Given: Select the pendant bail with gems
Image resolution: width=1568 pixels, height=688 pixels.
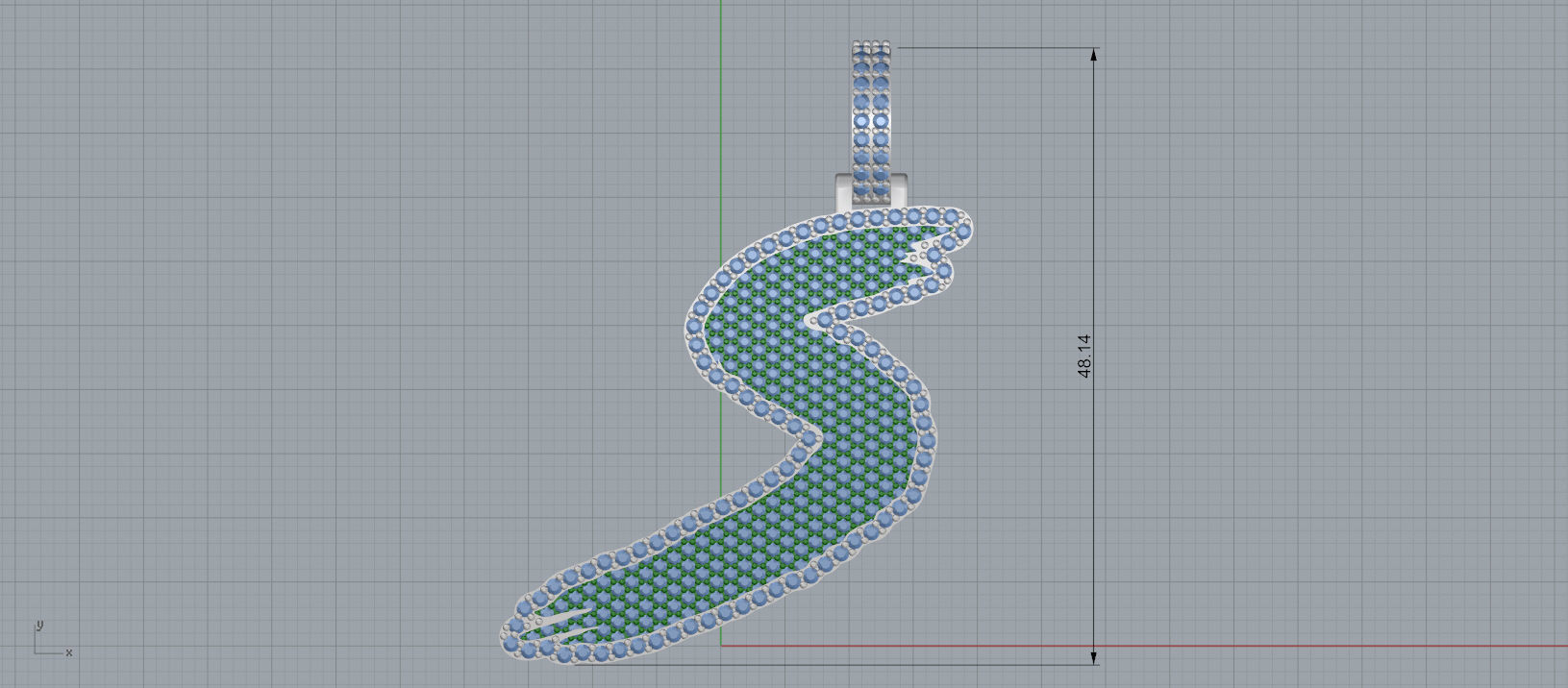Looking at the screenshot, I should click(x=871, y=121).
